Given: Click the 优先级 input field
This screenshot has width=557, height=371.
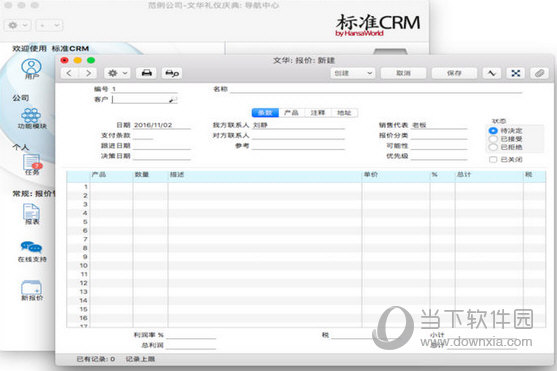Looking at the screenshot, I should click(439, 156).
